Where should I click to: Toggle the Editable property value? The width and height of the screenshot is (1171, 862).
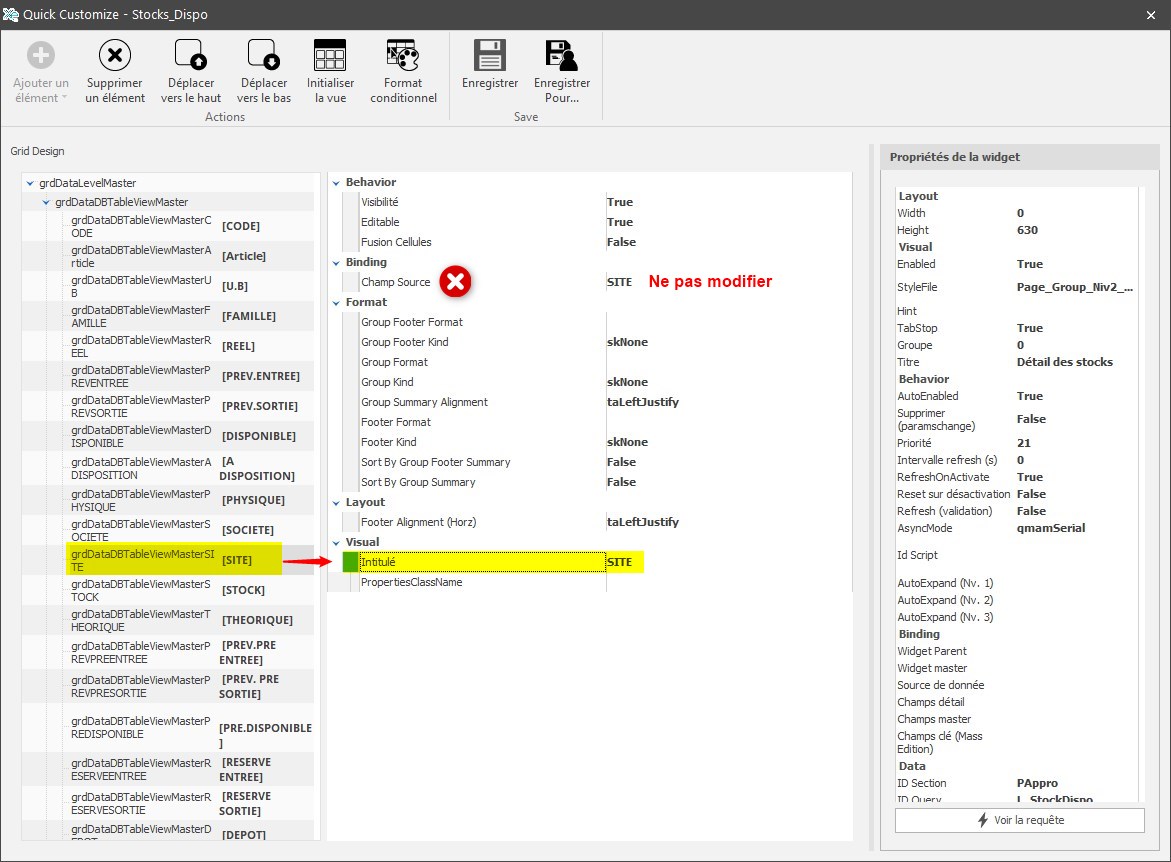[x=620, y=222]
